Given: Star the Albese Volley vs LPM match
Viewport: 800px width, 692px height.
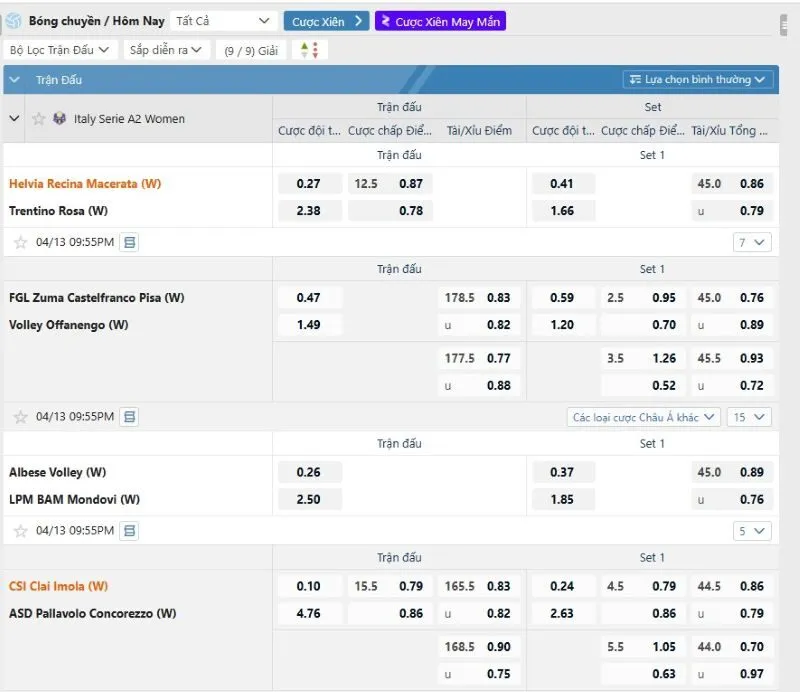Looking at the screenshot, I should pos(20,531).
